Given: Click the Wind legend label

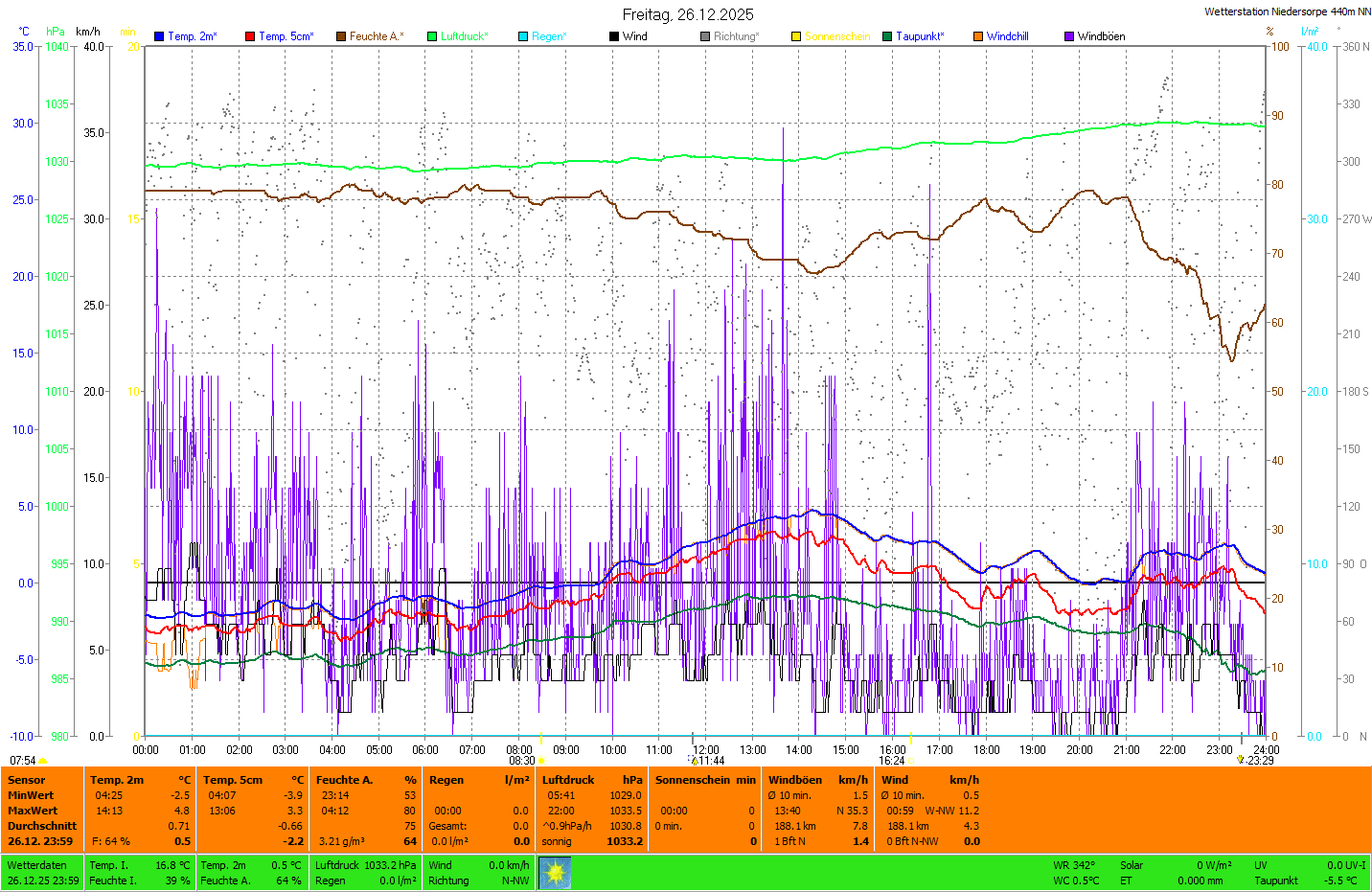Looking at the screenshot, I should (x=634, y=36).
